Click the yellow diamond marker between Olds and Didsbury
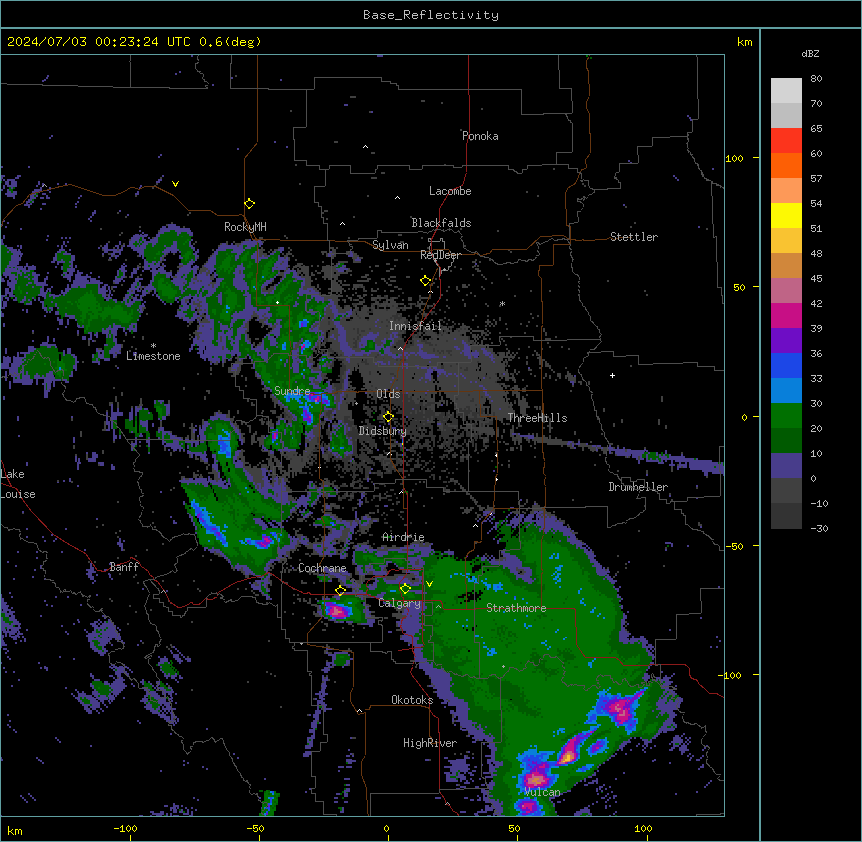 tap(388, 417)
